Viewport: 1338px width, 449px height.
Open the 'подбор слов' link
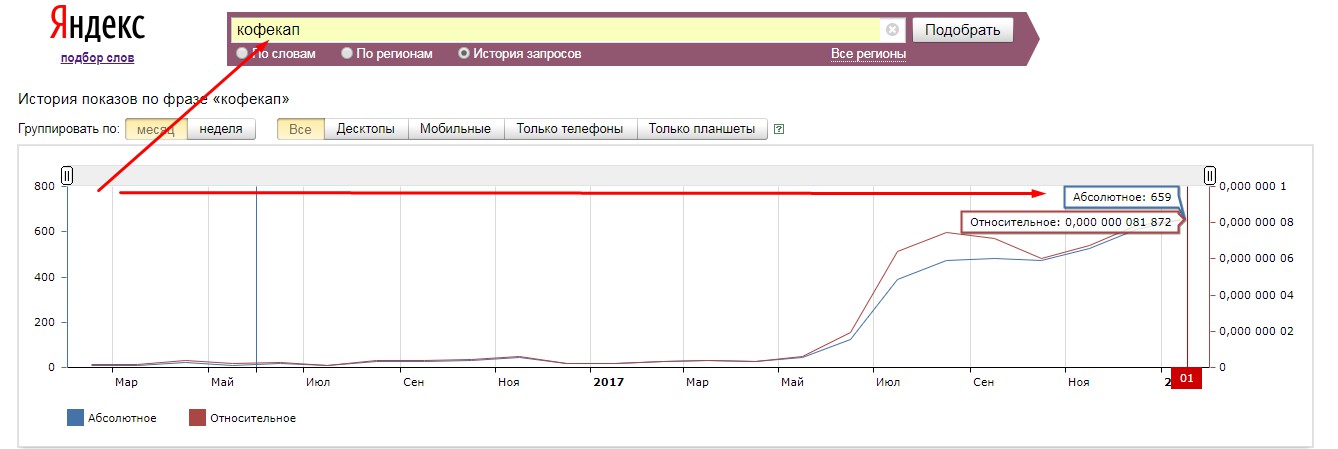click(x=97, y=58)
